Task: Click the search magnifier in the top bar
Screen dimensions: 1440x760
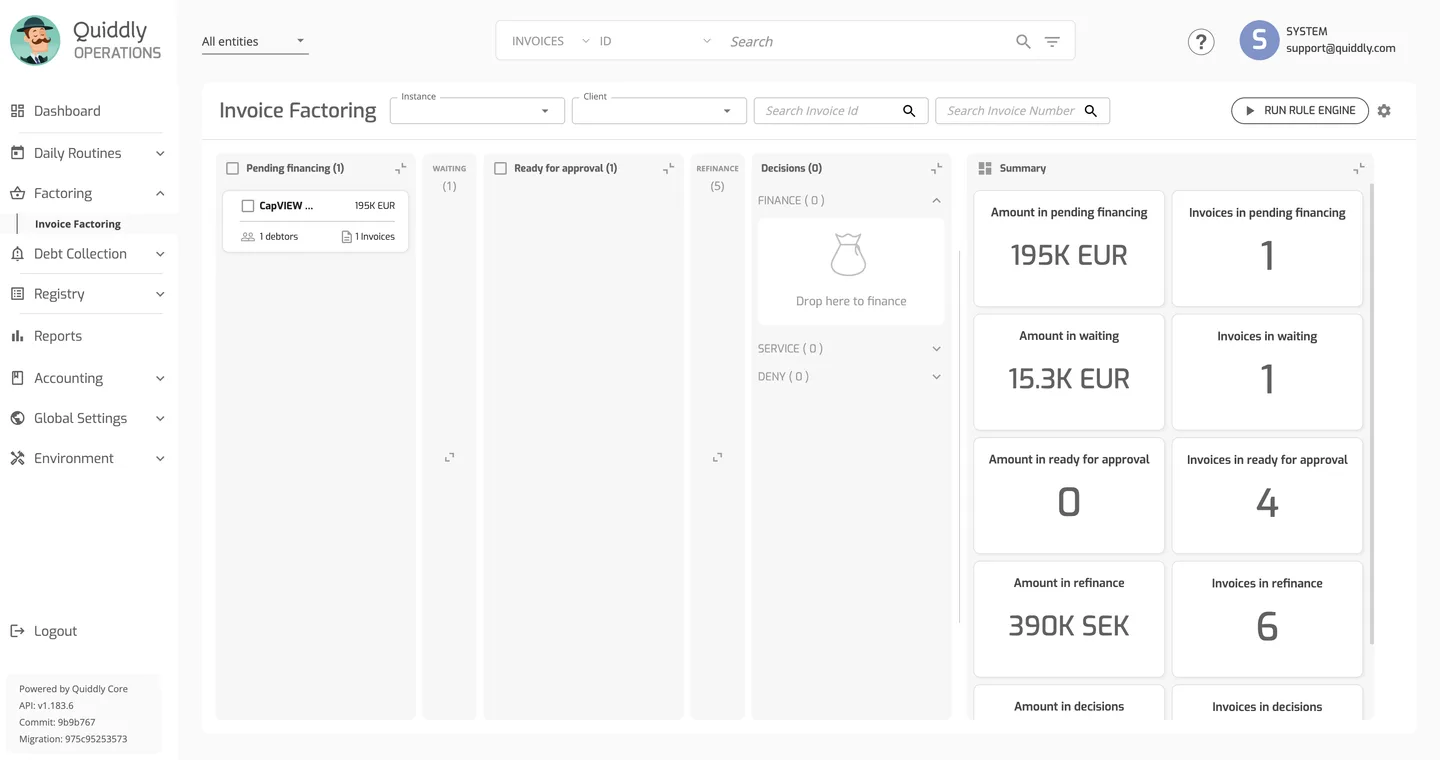Action: pos(1023,41)
